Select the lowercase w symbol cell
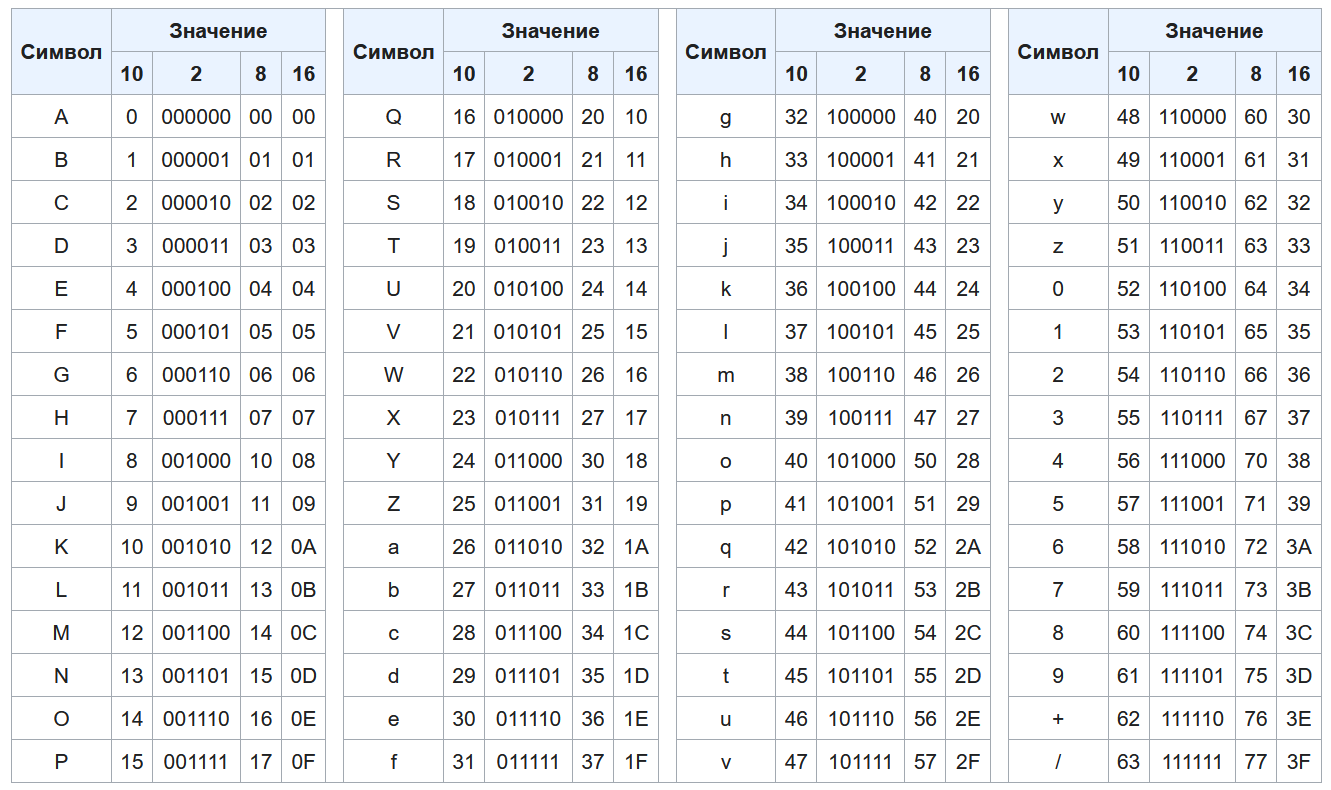 (1058, 117)
